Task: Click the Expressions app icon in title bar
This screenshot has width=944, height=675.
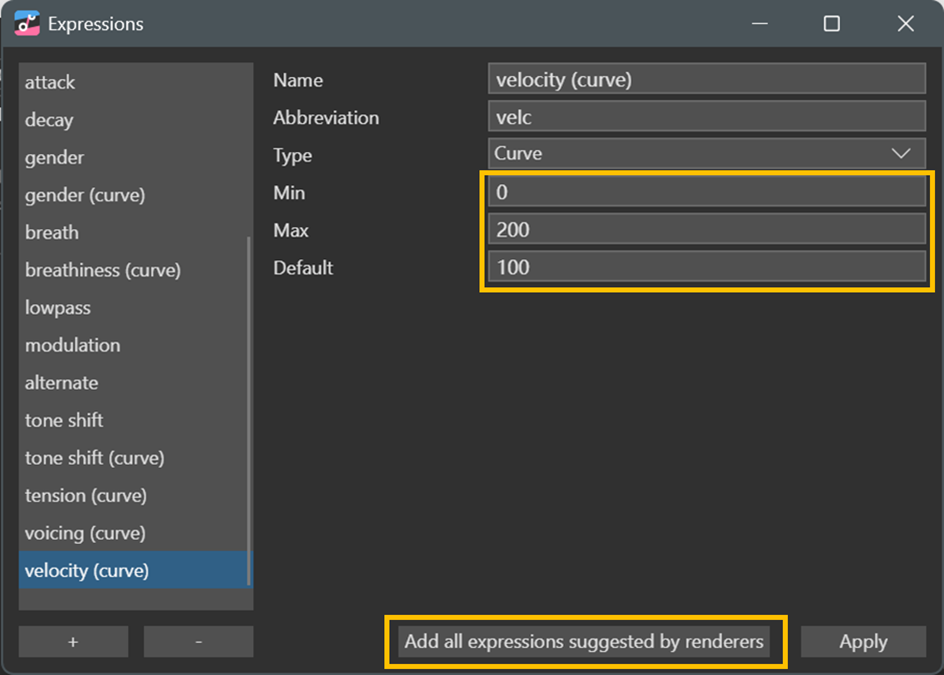Action: tap(27, 23)
